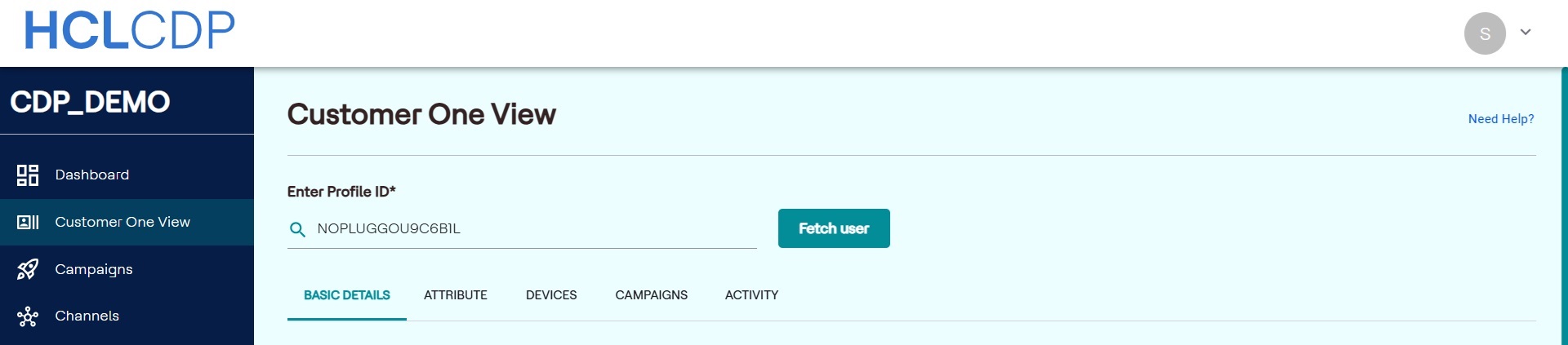The height and width of the screenshot is (345, 1568).
Task: Click the search magnifier icon
Action: pyautogui.click(x=298, y=230)
